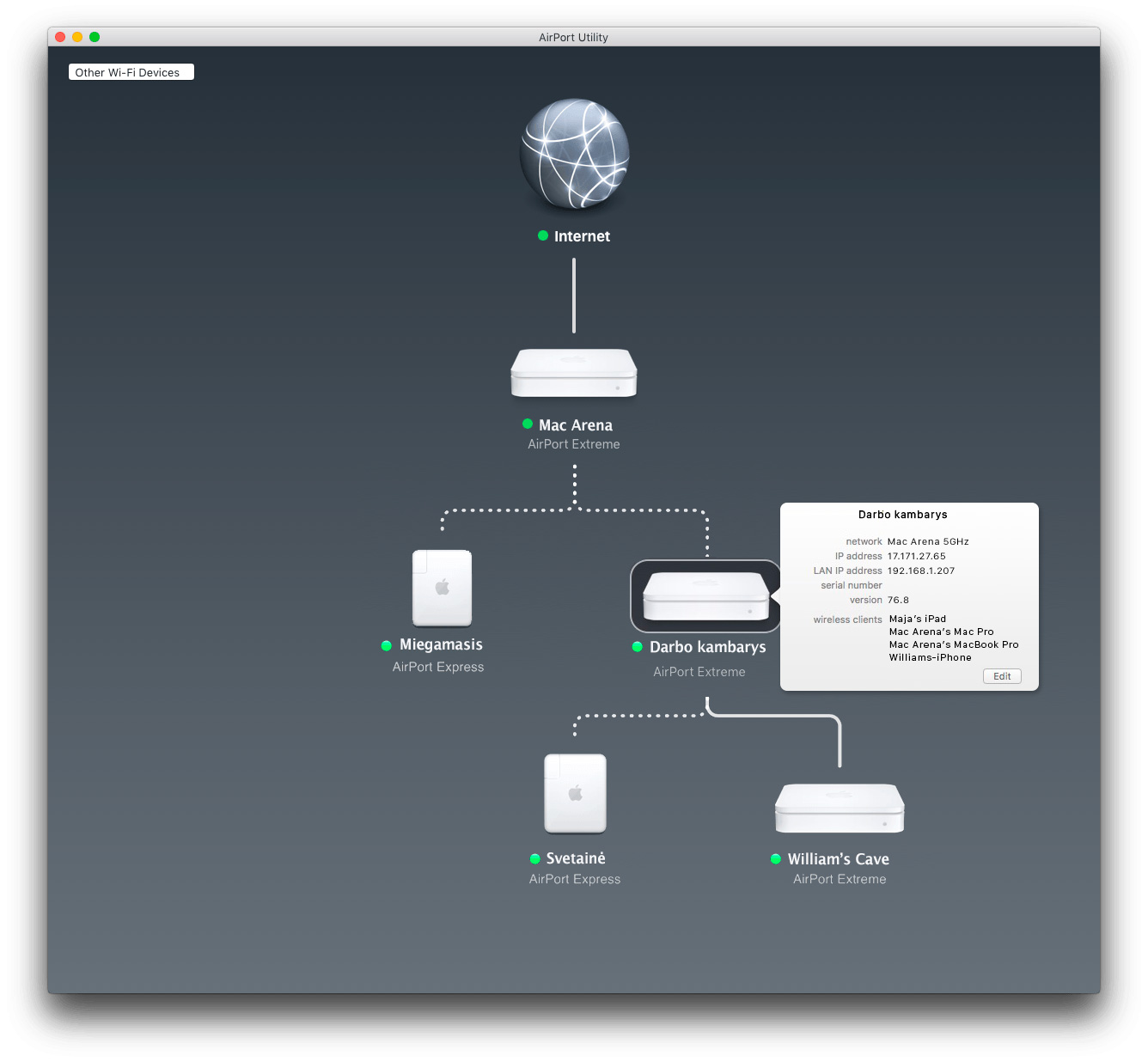Click the Mac Arena green status dot

(x=528, y=424)
